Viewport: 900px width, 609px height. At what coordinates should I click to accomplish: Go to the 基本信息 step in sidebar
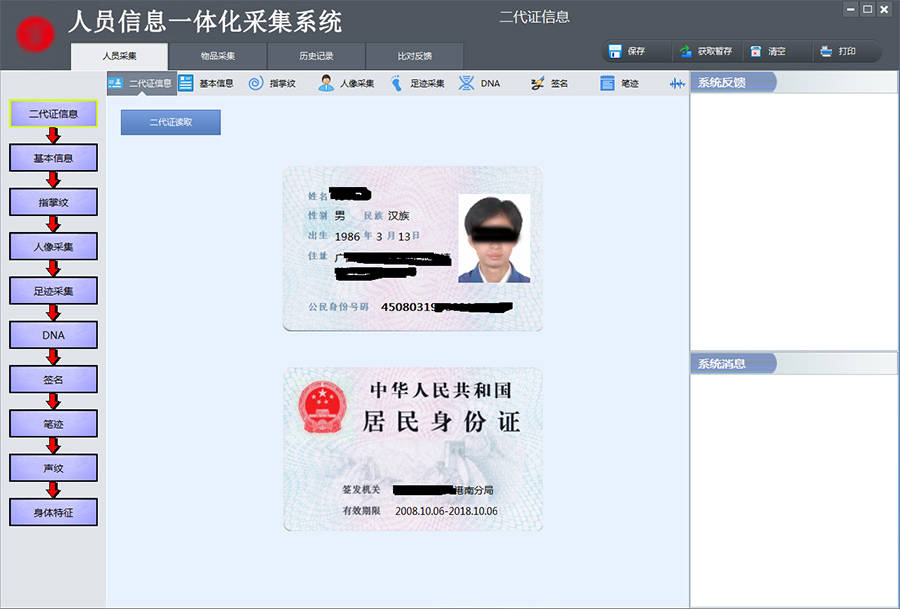click(53, 158)
